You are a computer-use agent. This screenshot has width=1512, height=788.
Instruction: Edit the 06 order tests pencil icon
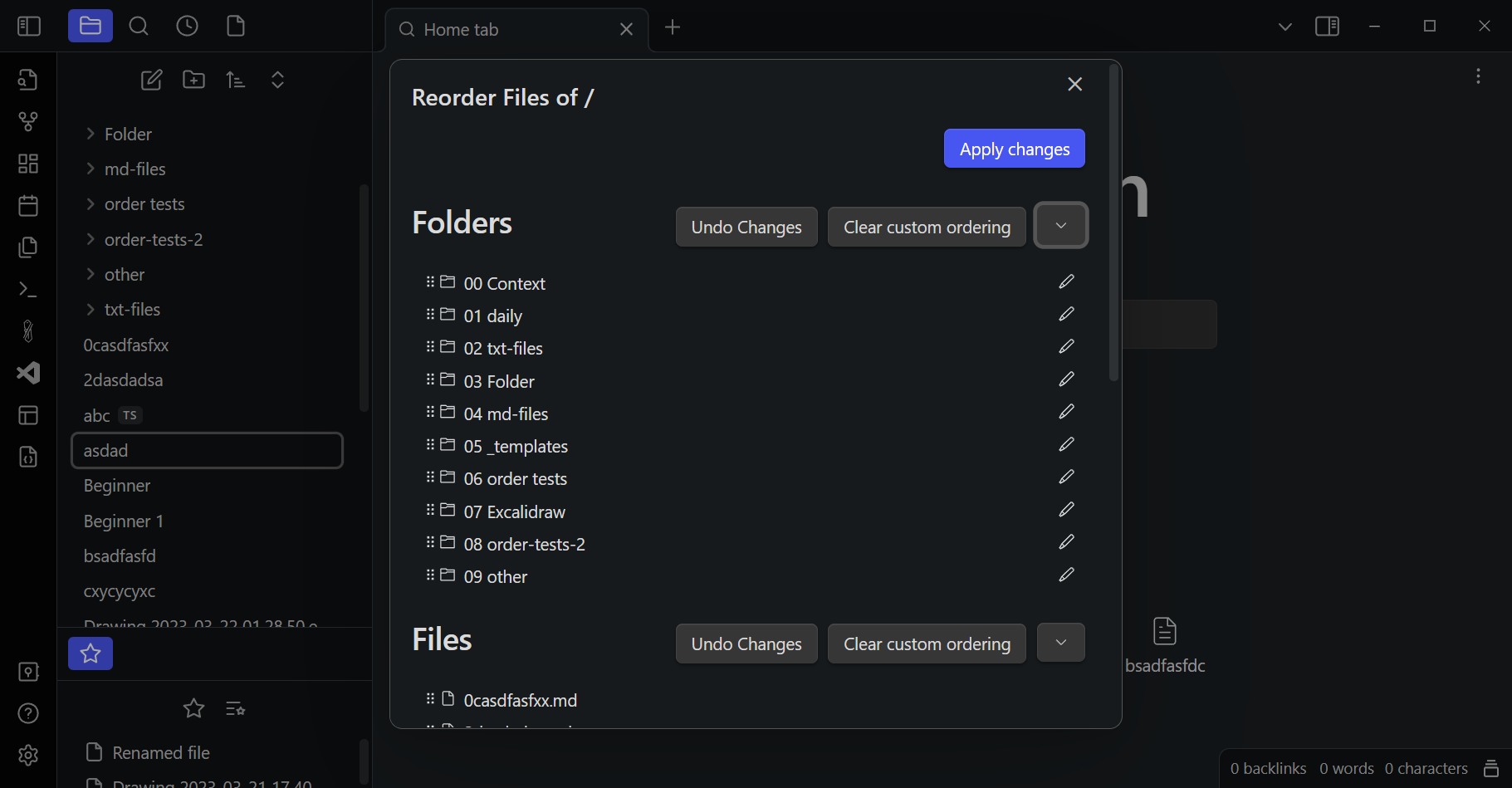click(x=1067, y=477)
